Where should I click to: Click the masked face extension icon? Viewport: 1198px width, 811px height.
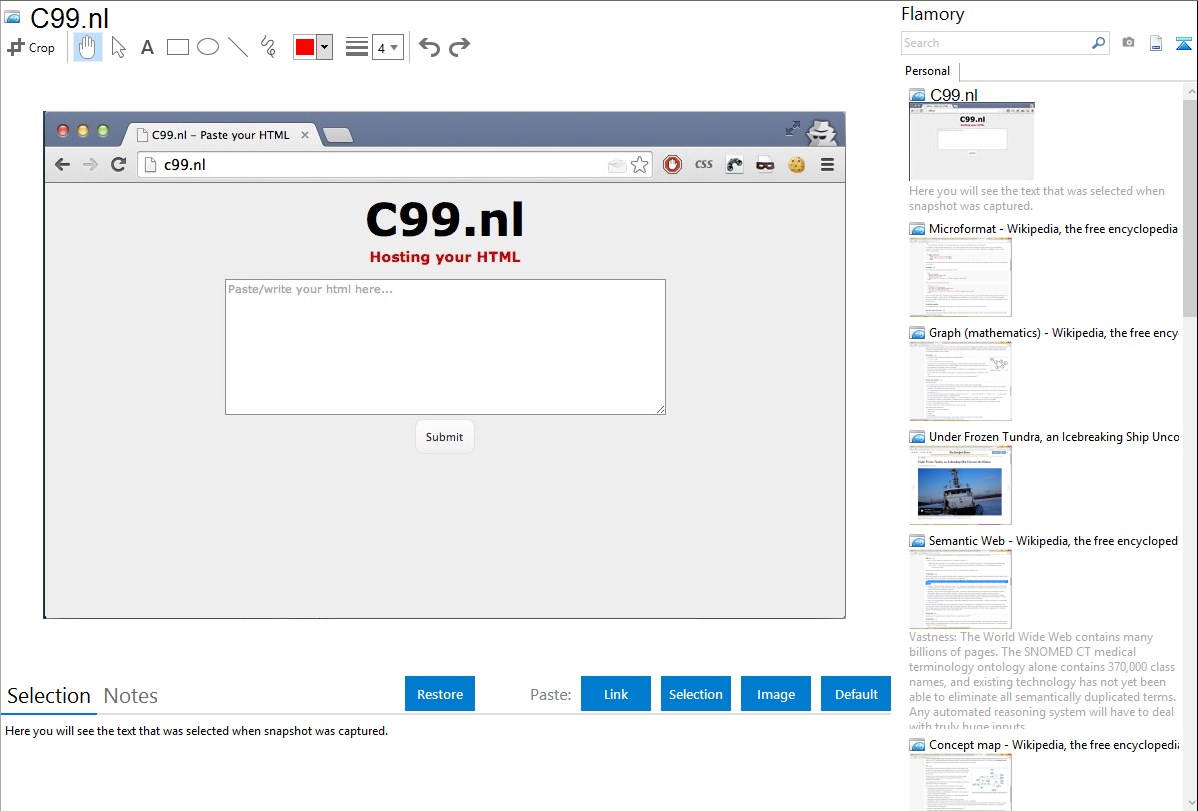(x=765, y=164)
